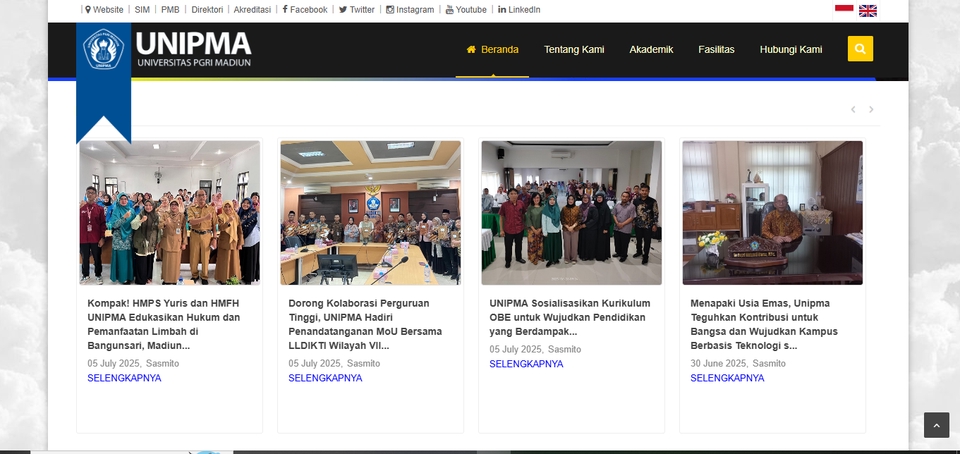Open the Hubungi Kami menu

pos(790,50)
